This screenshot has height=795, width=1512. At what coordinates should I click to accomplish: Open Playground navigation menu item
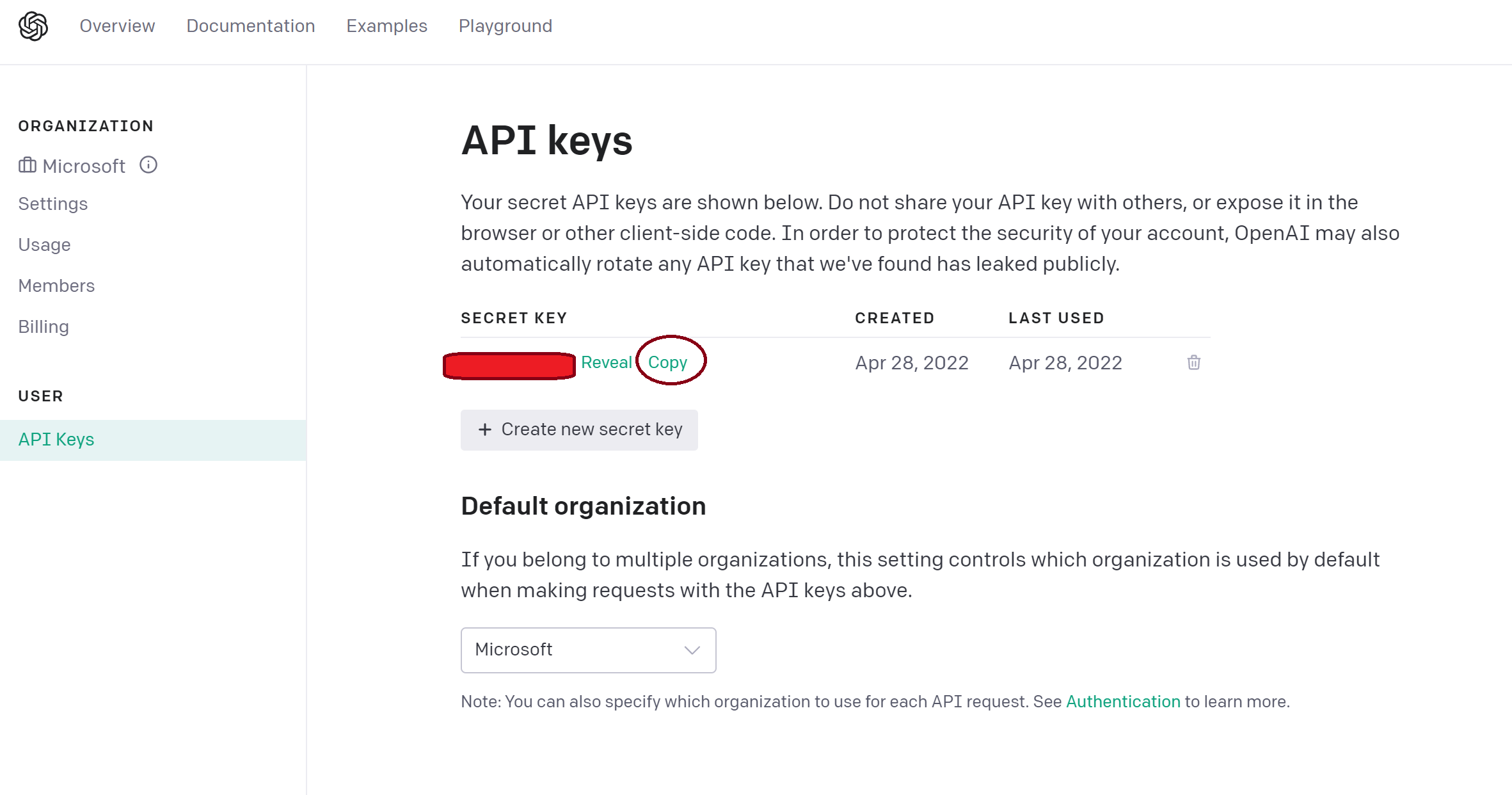(x=505, y=27)
